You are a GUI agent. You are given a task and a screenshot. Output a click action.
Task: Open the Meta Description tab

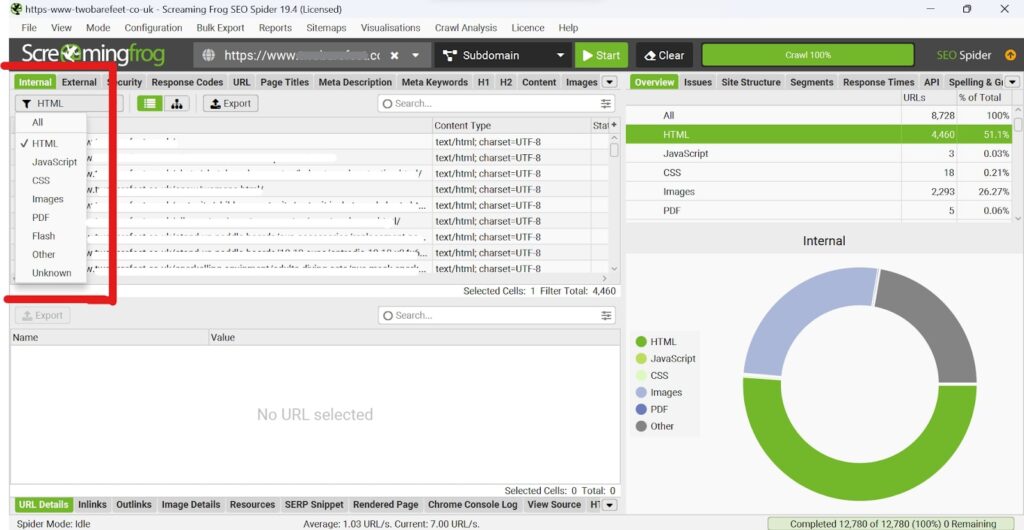coord(355,82)
